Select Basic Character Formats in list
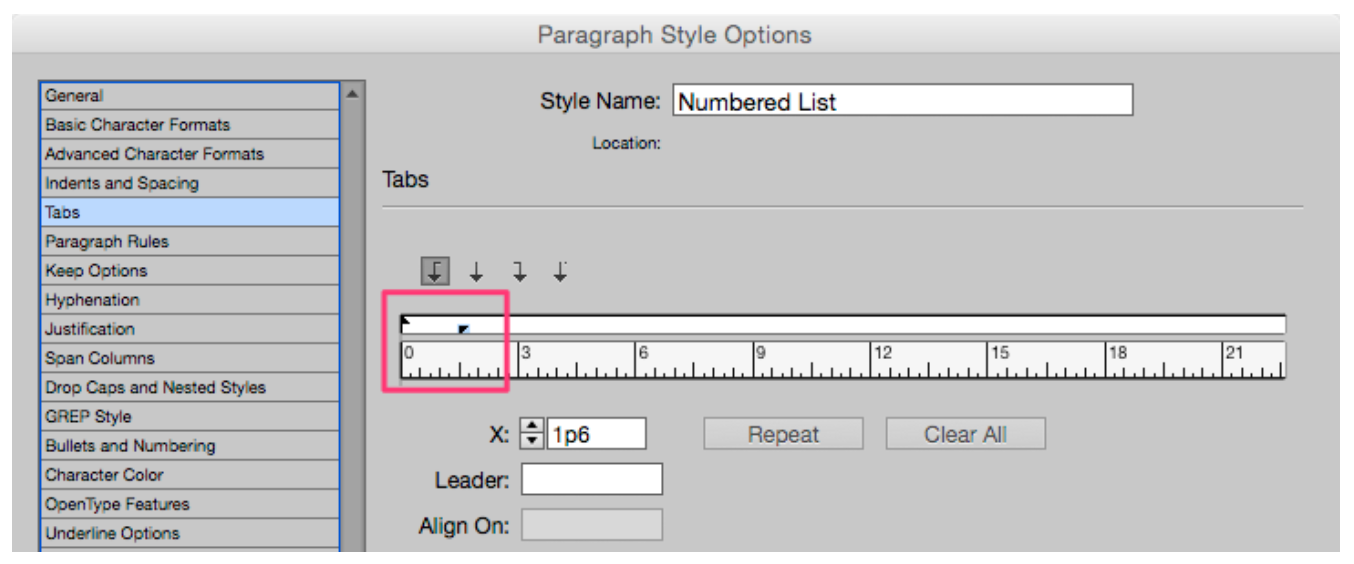 pyautogui.click(x=190, y=125)
